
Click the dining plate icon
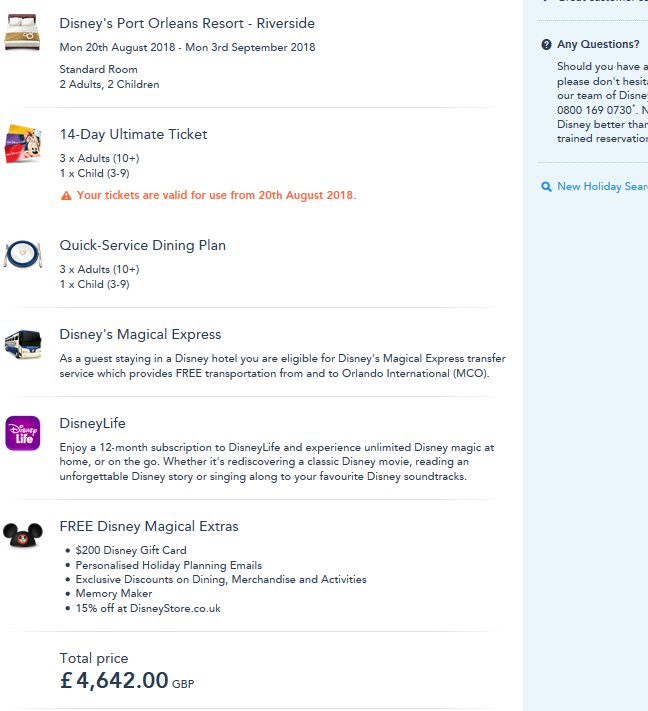coord(23,254)
